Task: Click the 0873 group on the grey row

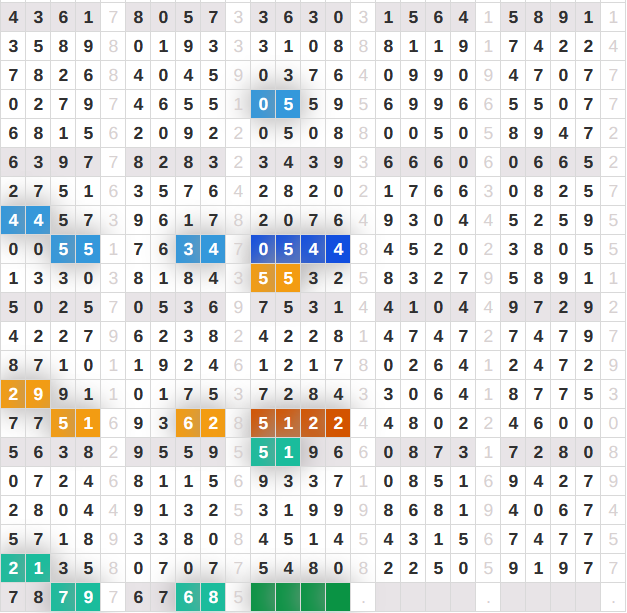Action: pos(426,452)
